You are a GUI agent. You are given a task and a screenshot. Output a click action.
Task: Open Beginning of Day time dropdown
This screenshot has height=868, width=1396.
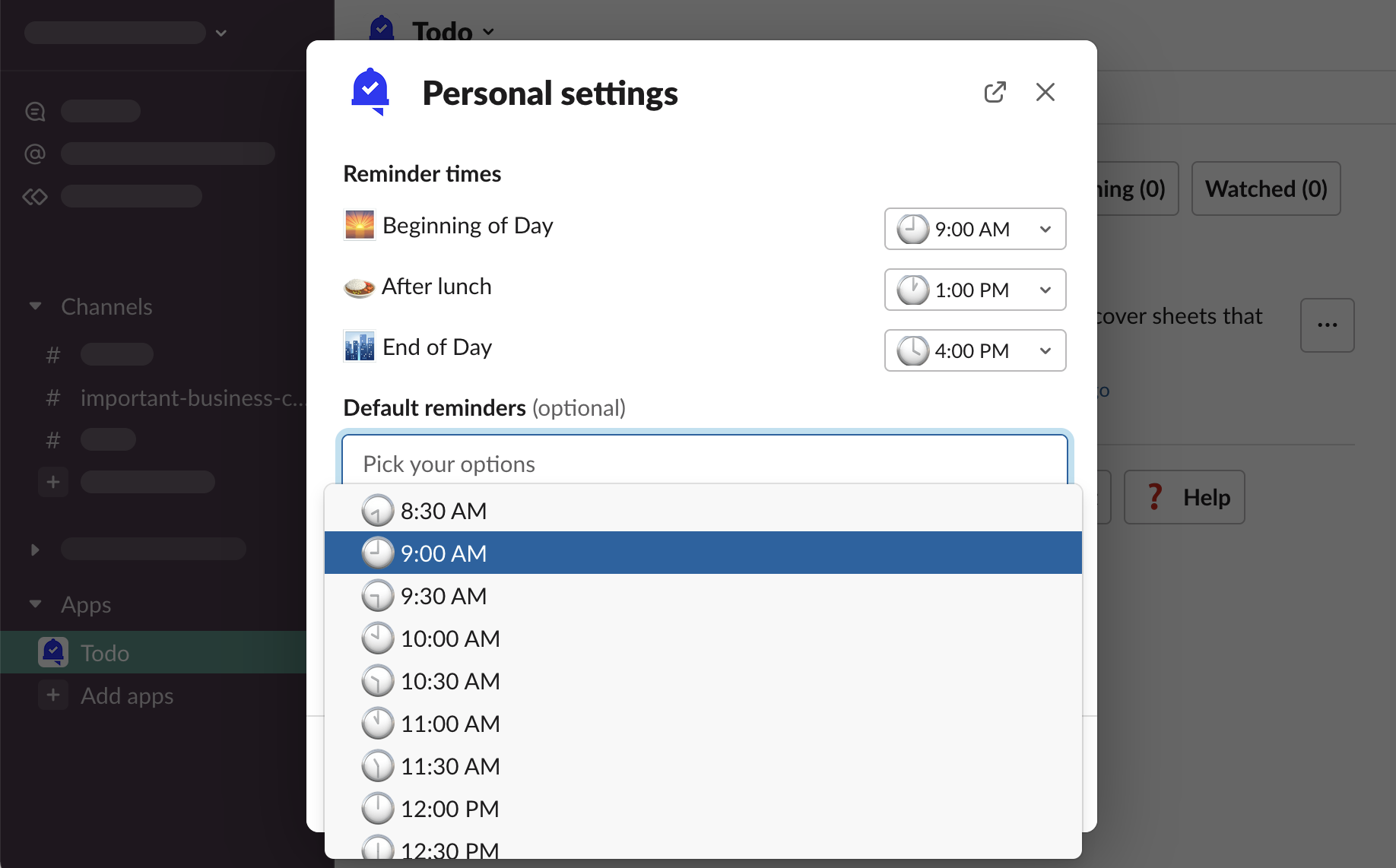pos(975,229)
